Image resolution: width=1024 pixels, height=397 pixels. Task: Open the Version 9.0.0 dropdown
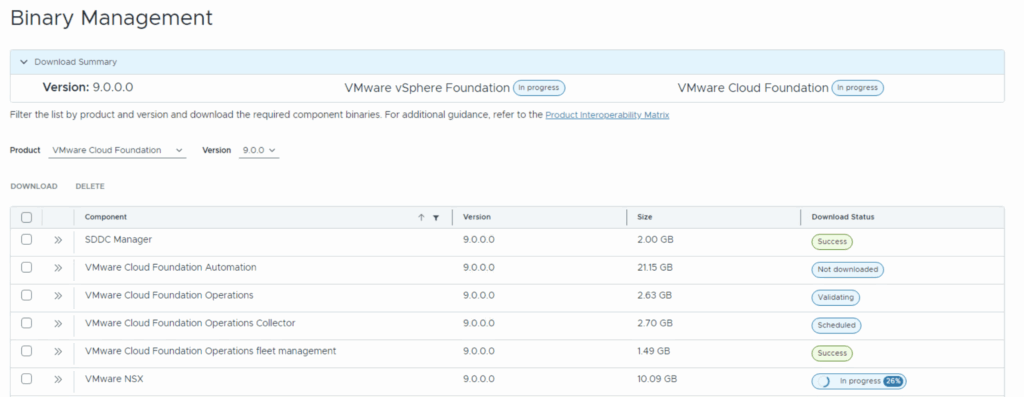tap(259, 150)
